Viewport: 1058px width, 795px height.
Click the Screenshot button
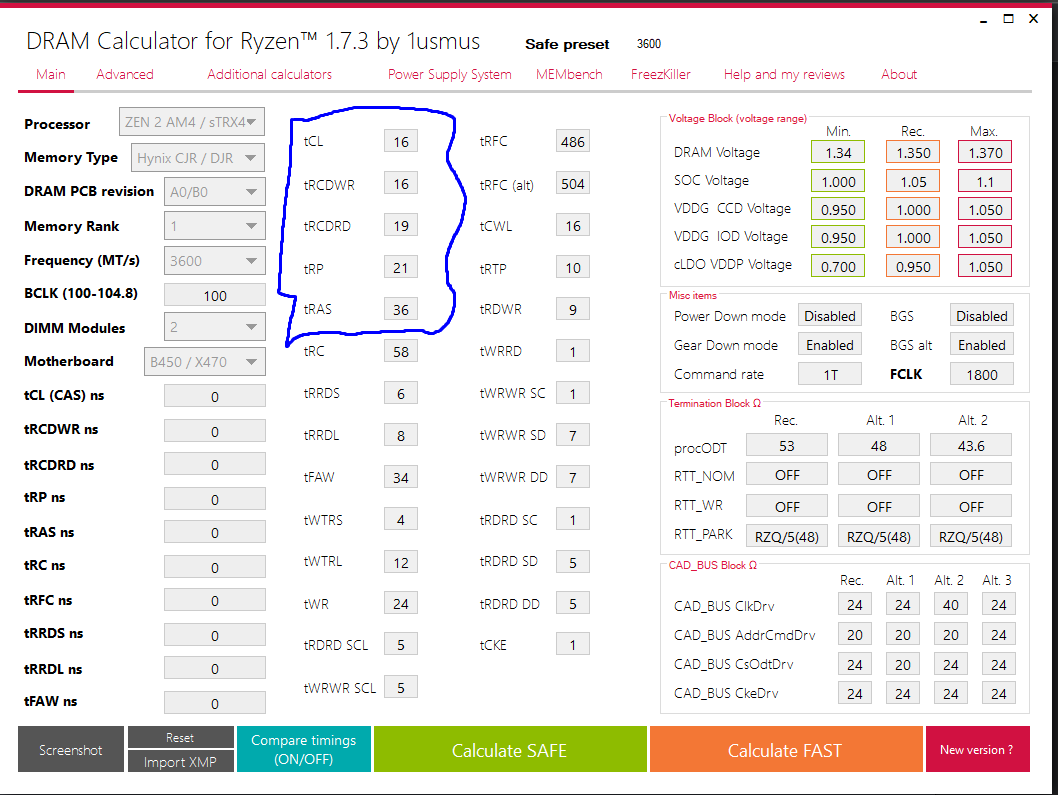(x=71, y=749)
